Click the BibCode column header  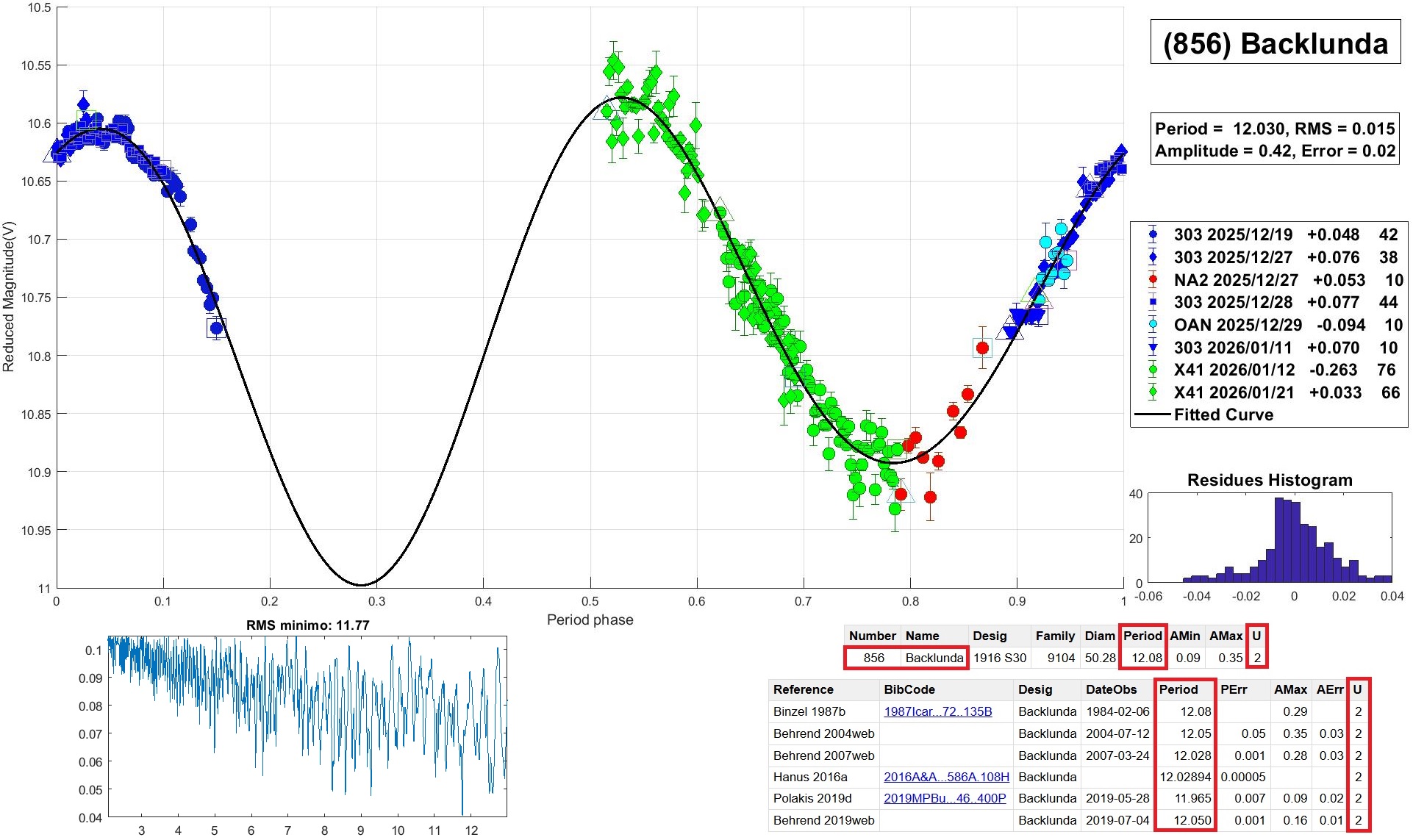tap(909, 689)
